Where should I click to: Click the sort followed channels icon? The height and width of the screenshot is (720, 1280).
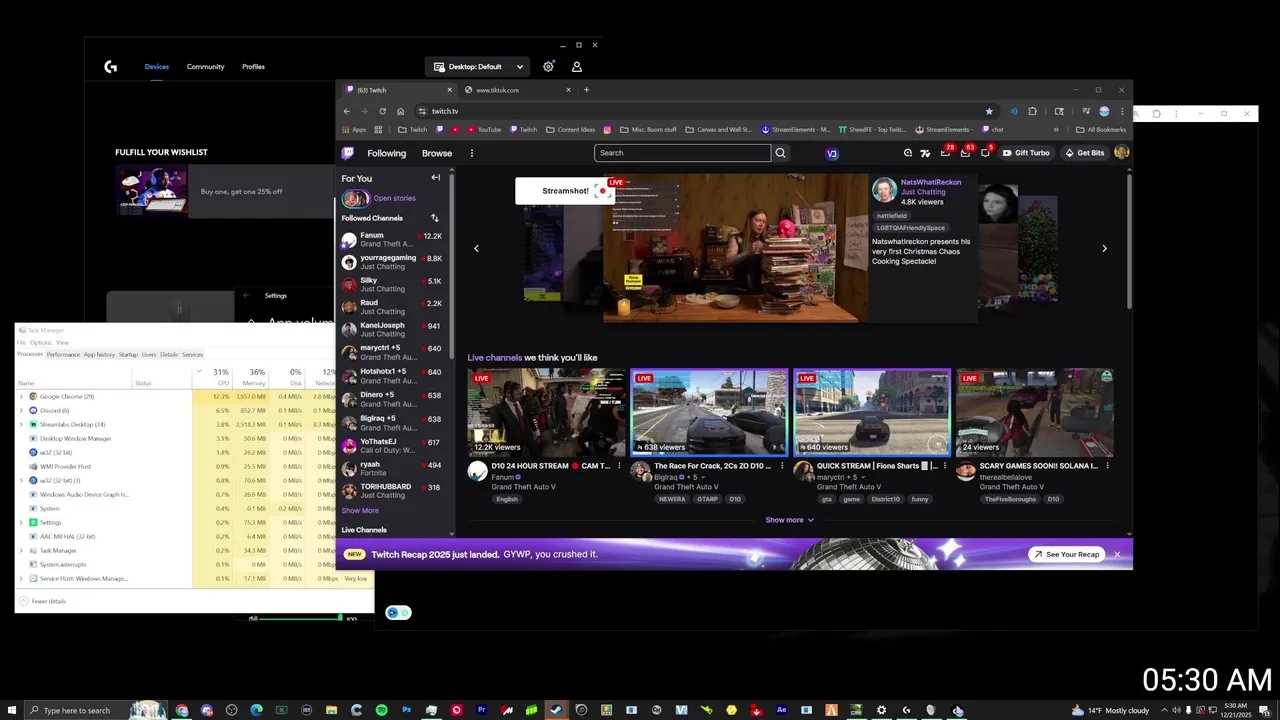pos(434,218)
